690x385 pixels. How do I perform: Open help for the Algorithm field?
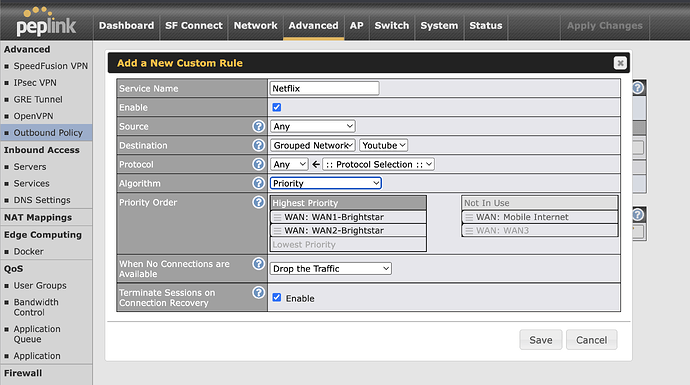click(258, 183)
